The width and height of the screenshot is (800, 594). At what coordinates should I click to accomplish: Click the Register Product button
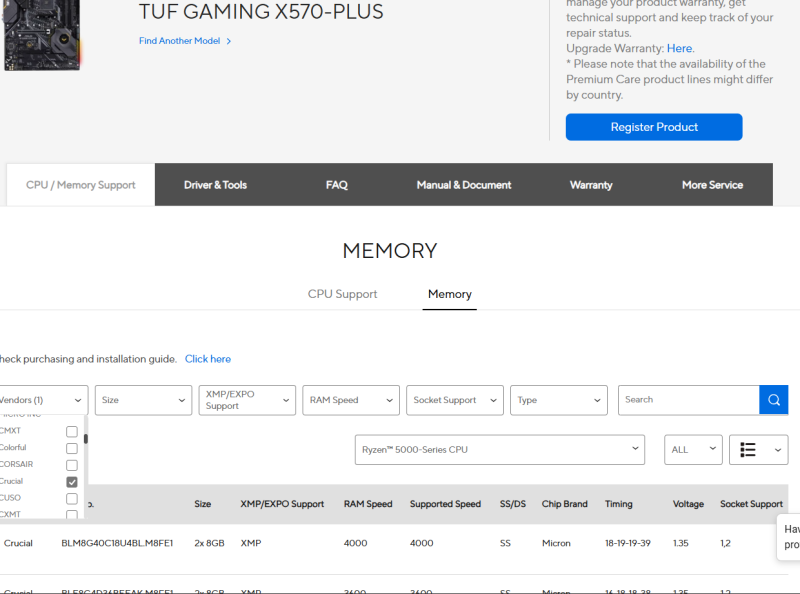[x=654, y=127]
